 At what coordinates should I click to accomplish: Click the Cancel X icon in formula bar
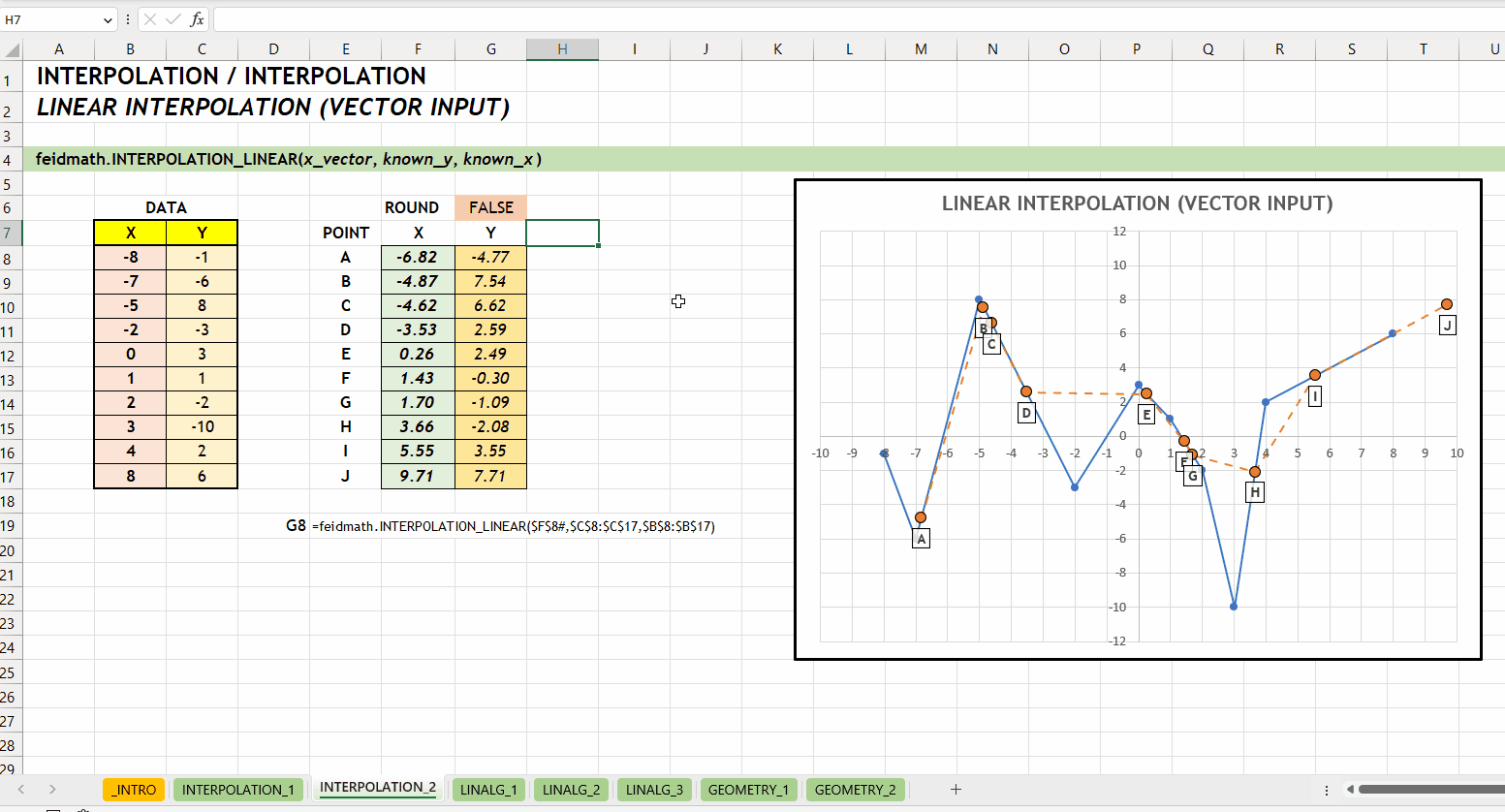[x=150, y=19]
